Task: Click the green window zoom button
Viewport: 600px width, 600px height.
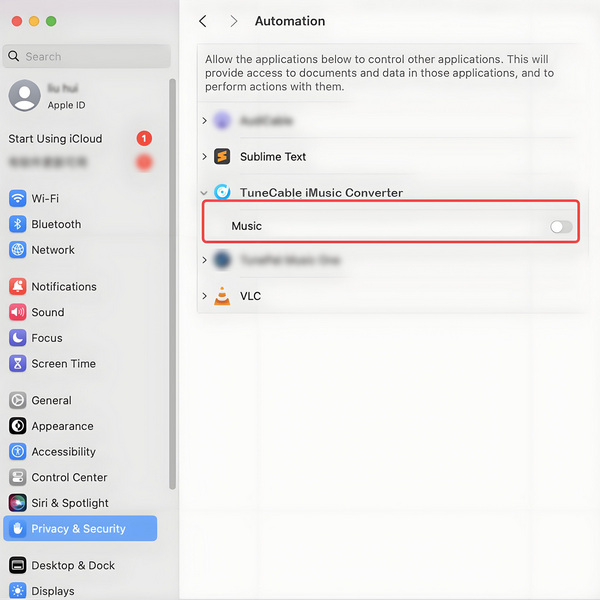Action: pyautogui.click(x=51, y=21)
